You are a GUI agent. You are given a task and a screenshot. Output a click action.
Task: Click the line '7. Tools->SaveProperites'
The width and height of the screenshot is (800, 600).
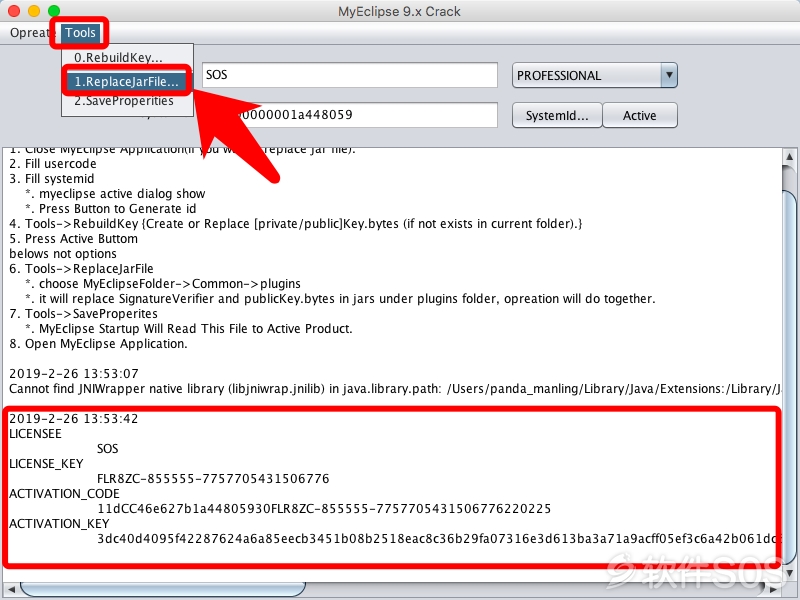[x=83, y=314]
